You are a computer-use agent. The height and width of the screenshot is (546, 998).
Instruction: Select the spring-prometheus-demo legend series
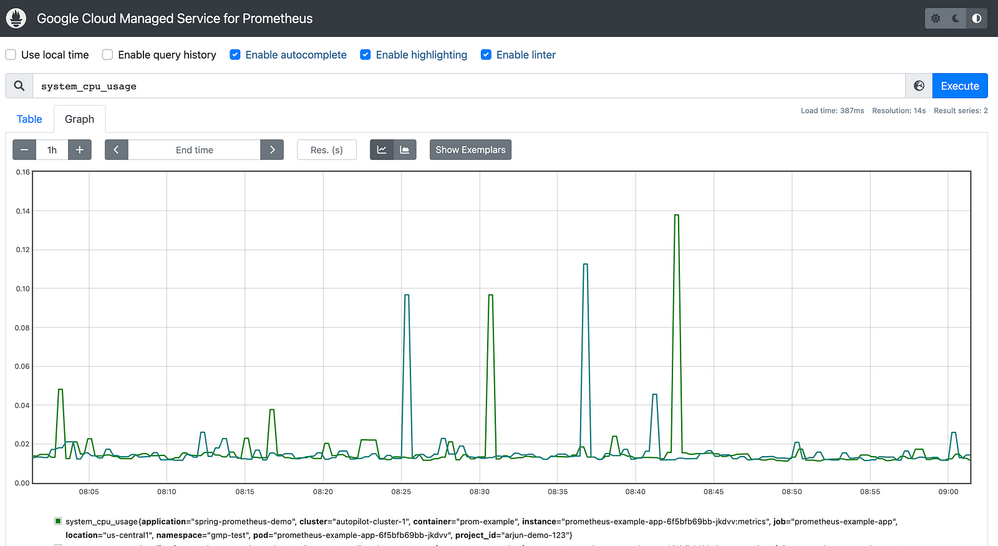pyautogui.click(x=481, y=528)
